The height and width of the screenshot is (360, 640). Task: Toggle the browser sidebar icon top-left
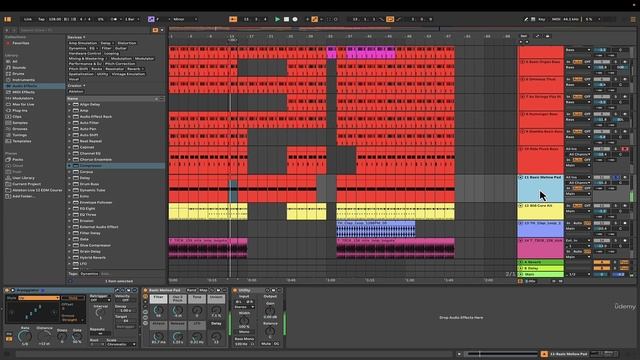7,19
